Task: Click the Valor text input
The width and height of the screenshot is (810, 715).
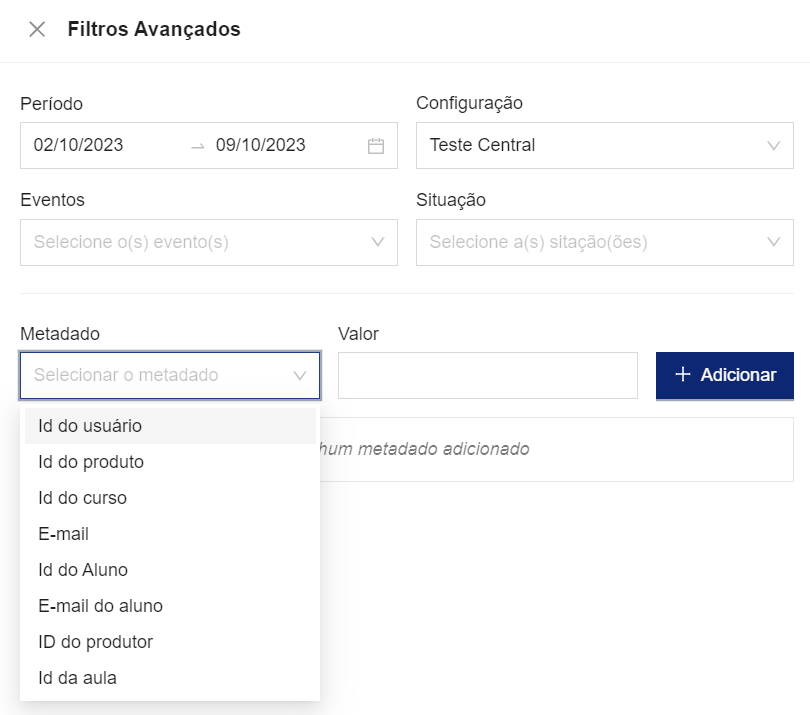Action: (x=487, y=376)
